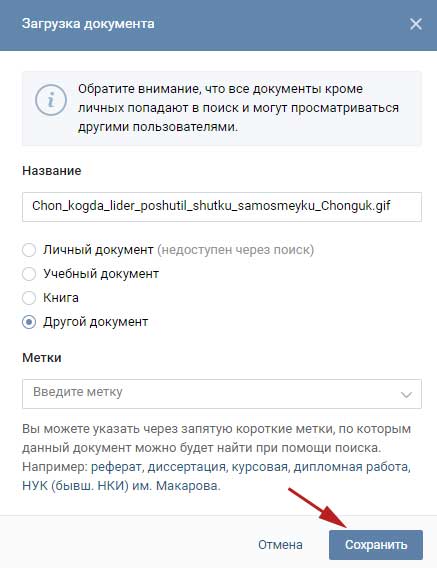Select the Личный документ radio button

(x=29, y=250)
